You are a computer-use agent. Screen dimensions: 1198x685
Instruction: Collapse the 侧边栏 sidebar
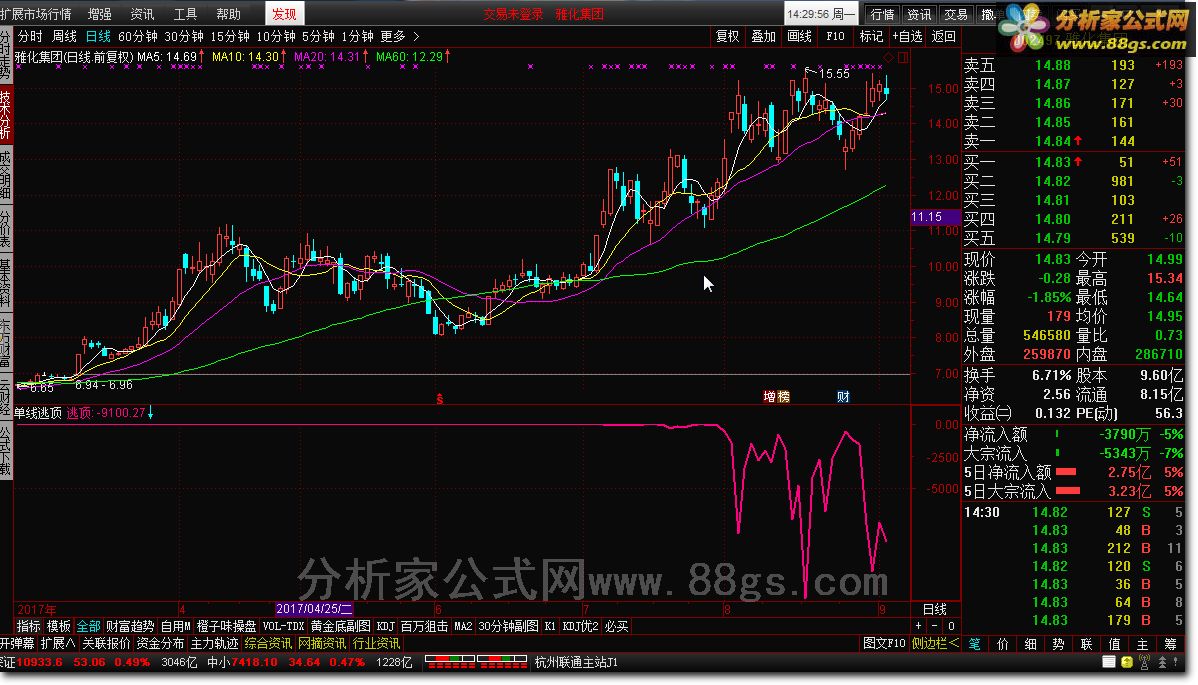point(934,644)
